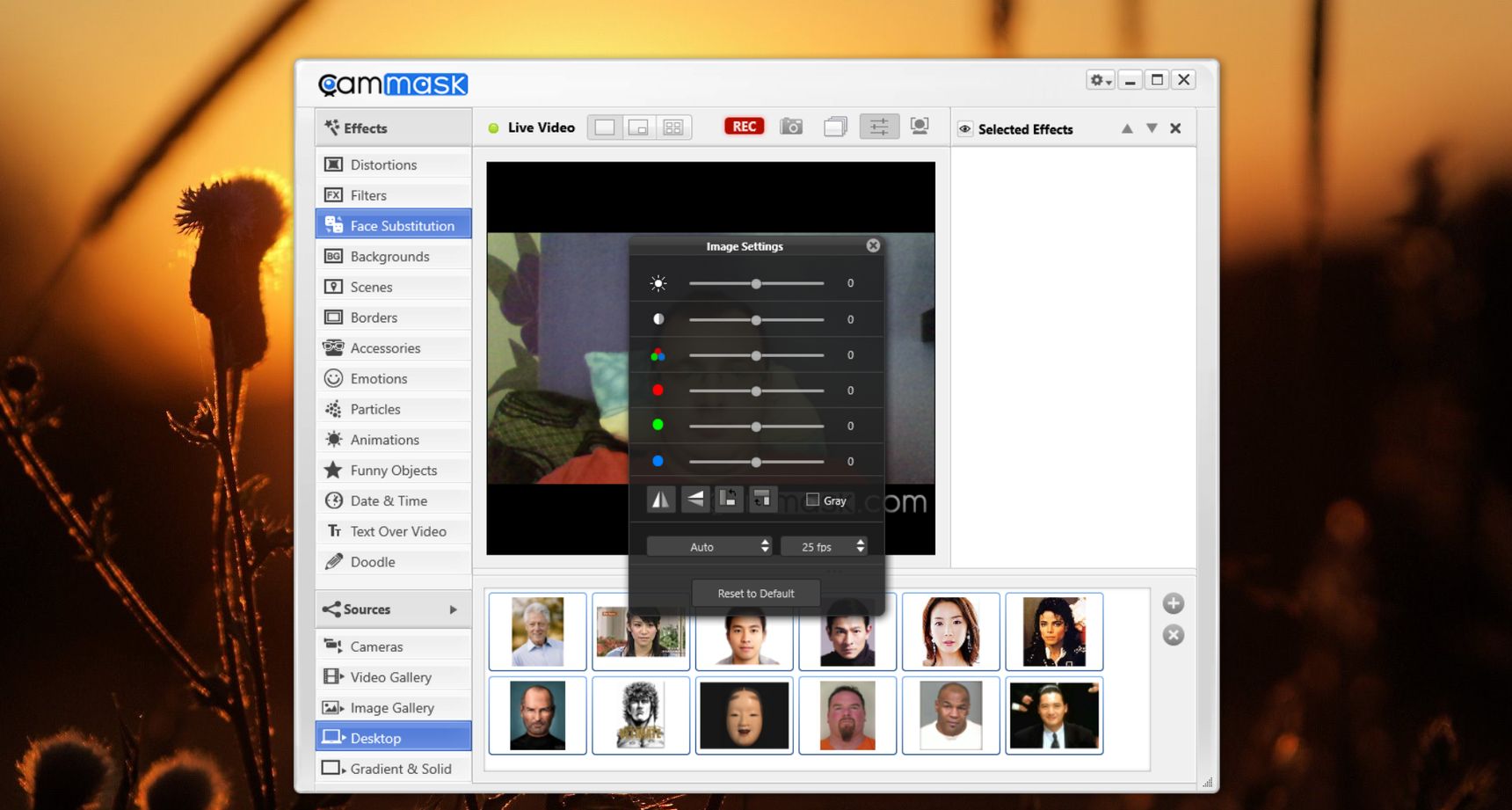Click the blue channel slider handle
The height and width of the screenshot is (810, 1512).
pos(756,461)
